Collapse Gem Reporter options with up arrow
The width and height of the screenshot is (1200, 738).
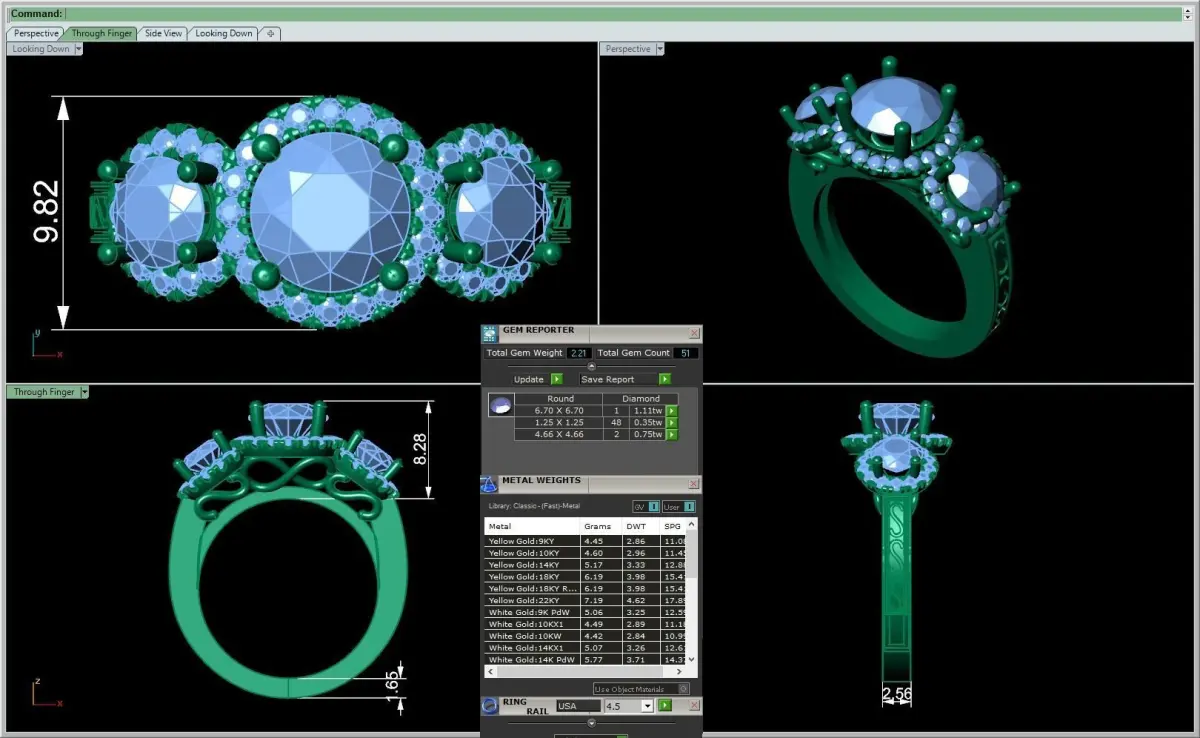tap(591, 366)
